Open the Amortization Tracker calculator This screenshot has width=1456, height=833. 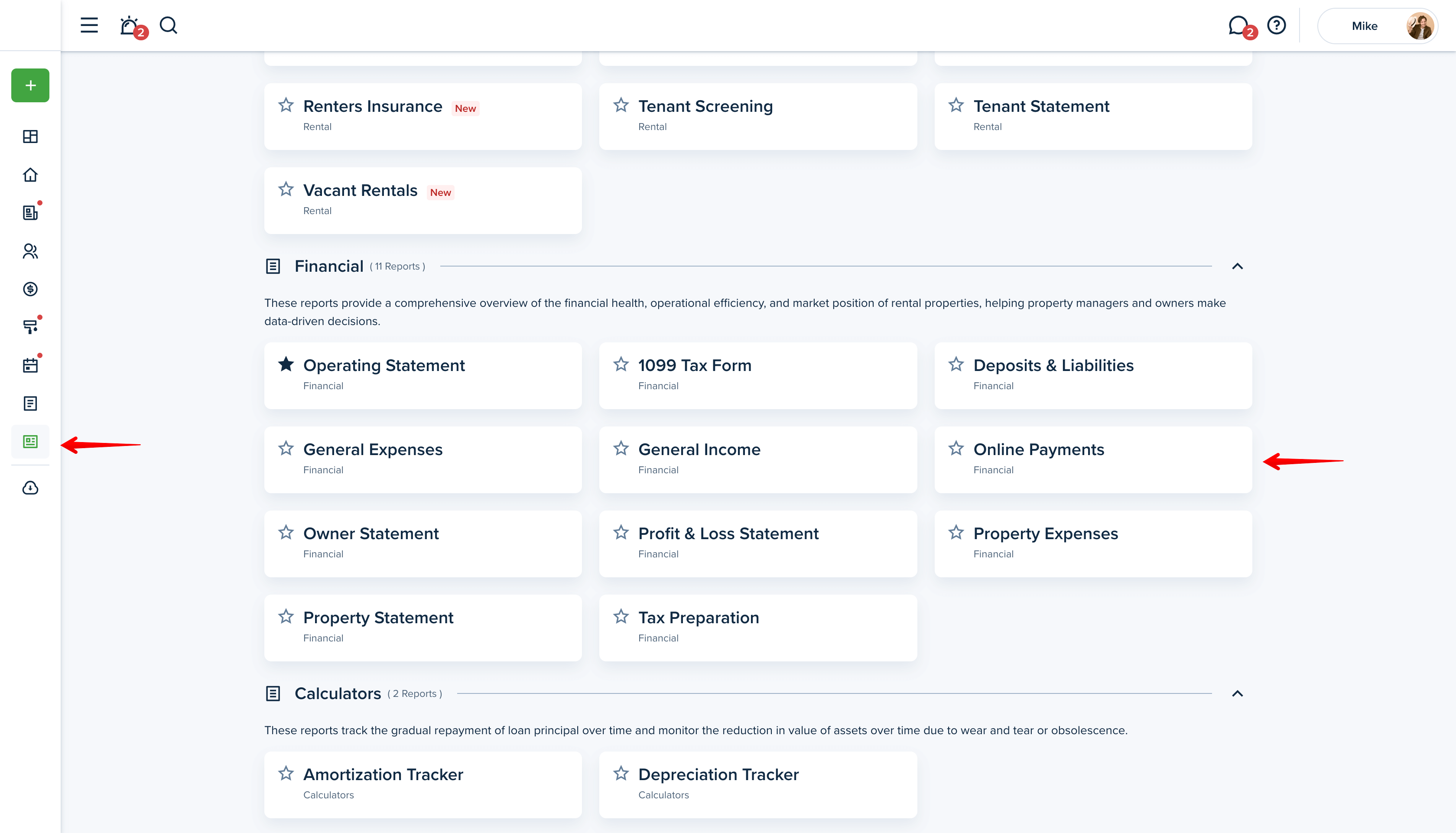(x=423, y=785)
